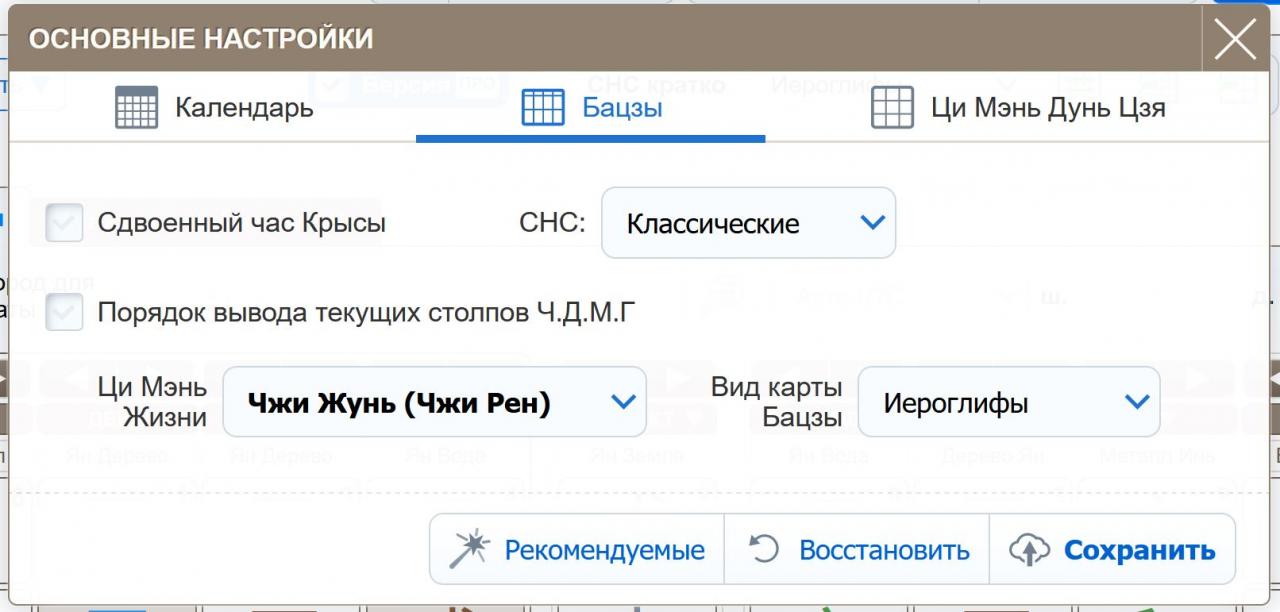
Task: Click the circular undo arrow icon on Восстановить
Action: (x=764, y=549)
